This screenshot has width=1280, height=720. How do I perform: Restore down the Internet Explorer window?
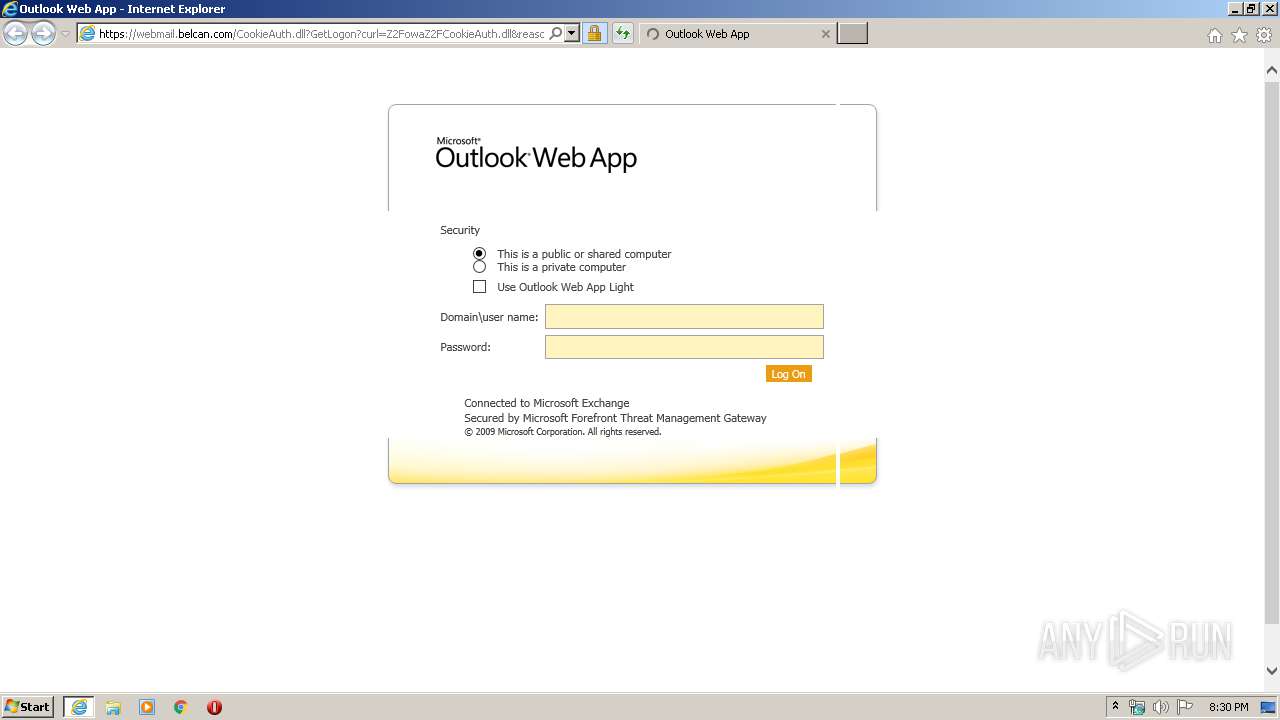click(x=1252, y=9)
